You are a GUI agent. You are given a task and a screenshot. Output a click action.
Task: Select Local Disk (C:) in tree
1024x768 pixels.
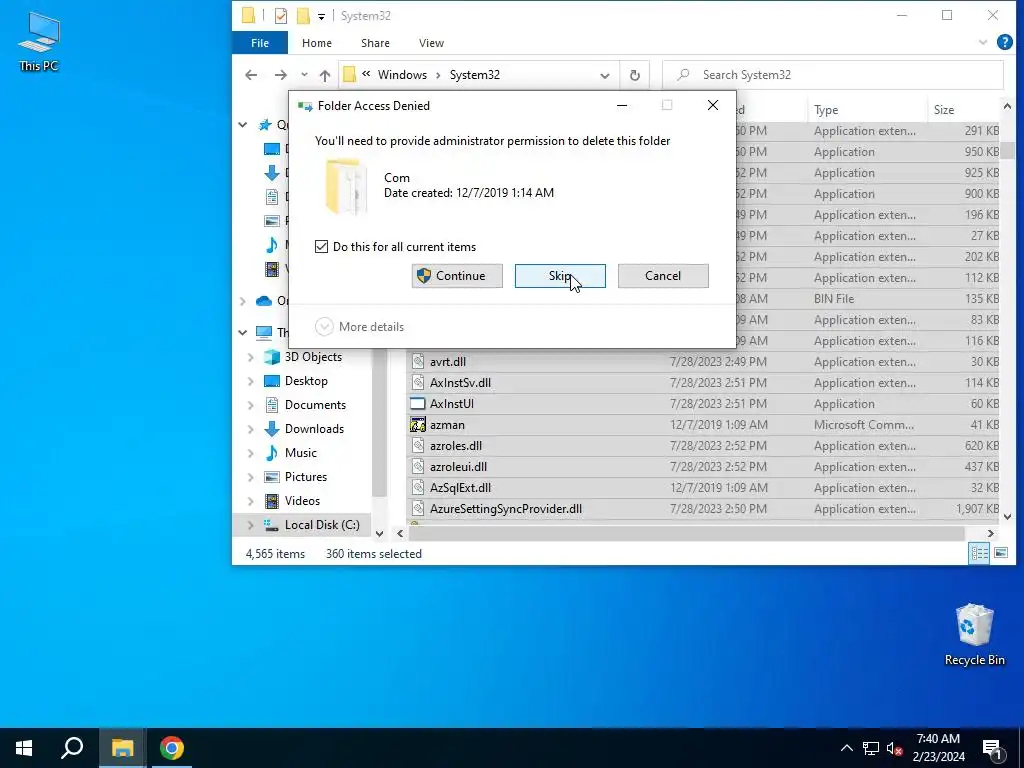click(322, 525)
